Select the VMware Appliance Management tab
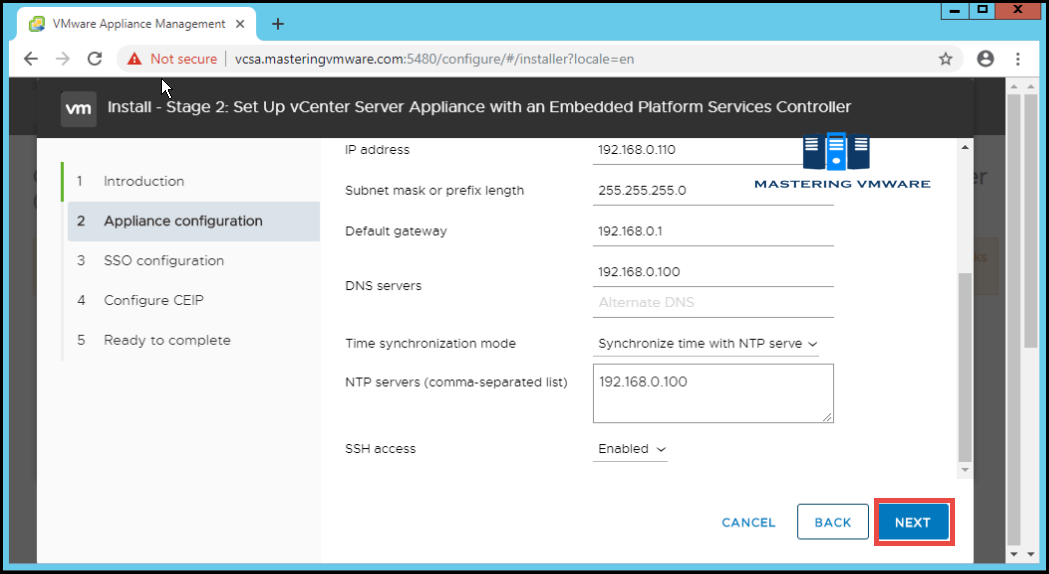Image resolution: width=1049 pixels, height=574 pixels. tap(136, 24)
